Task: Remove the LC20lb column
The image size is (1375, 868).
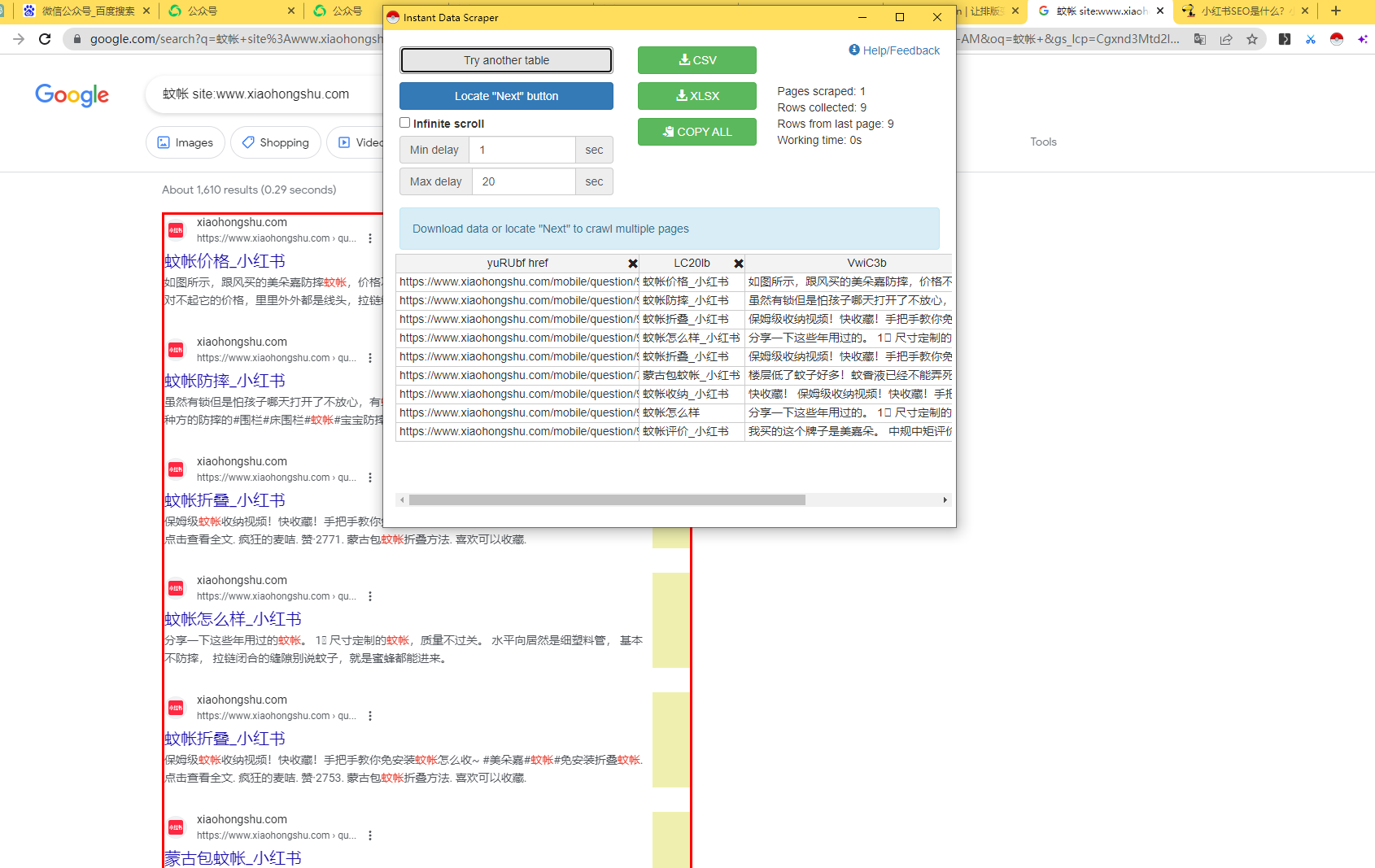Action: pyautogui.click(x=739, y=264)
